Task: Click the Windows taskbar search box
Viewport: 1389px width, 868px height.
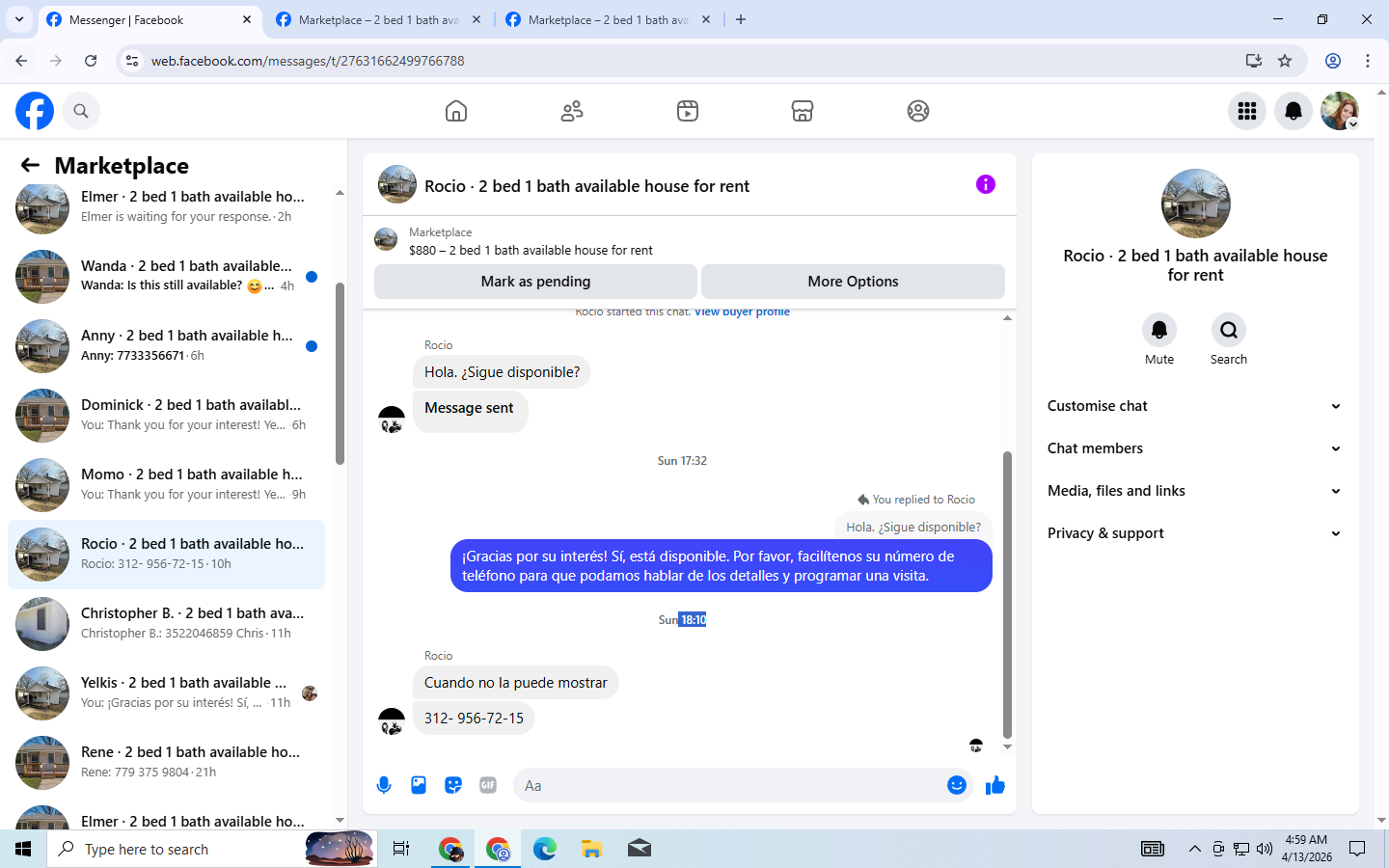Action: click(x=210, y=849)
